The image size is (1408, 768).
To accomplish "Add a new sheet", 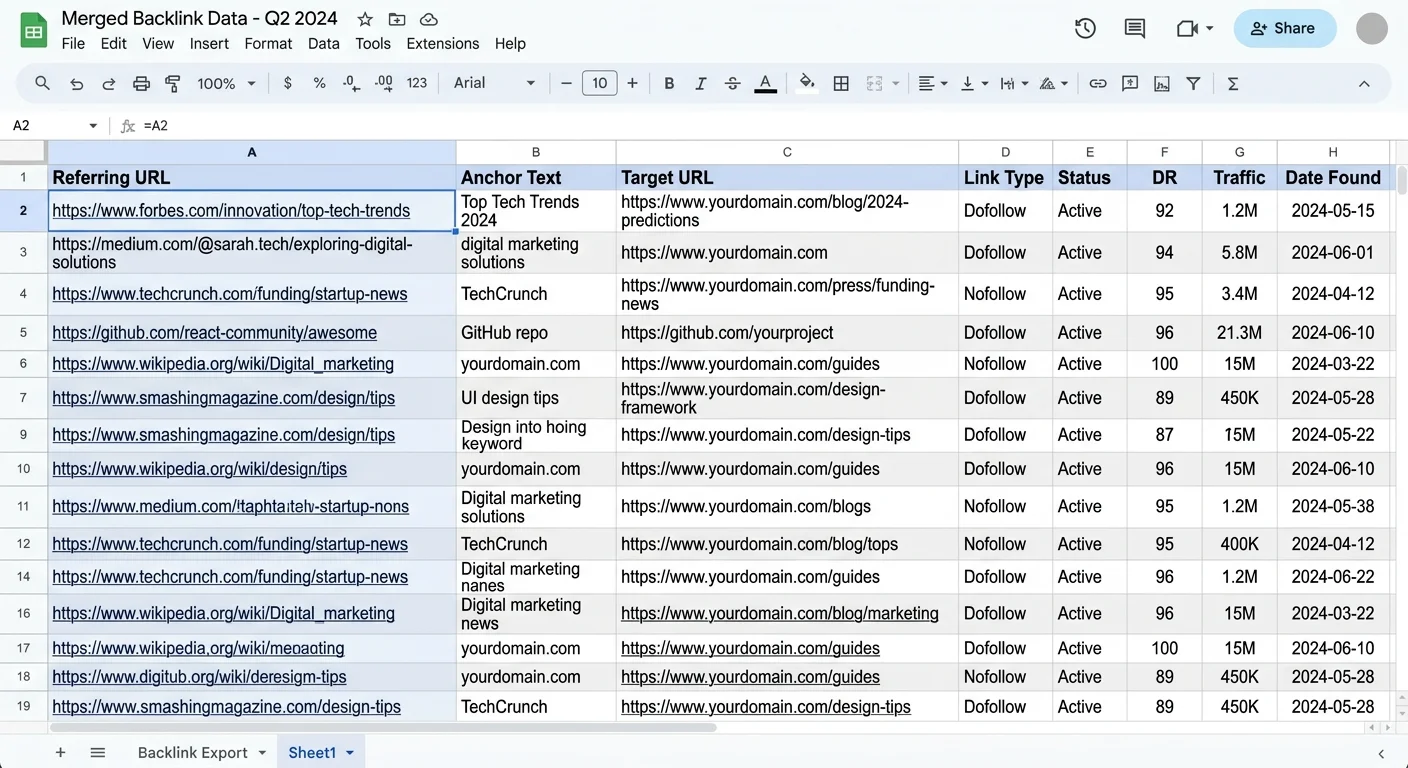I will point(60,753).
